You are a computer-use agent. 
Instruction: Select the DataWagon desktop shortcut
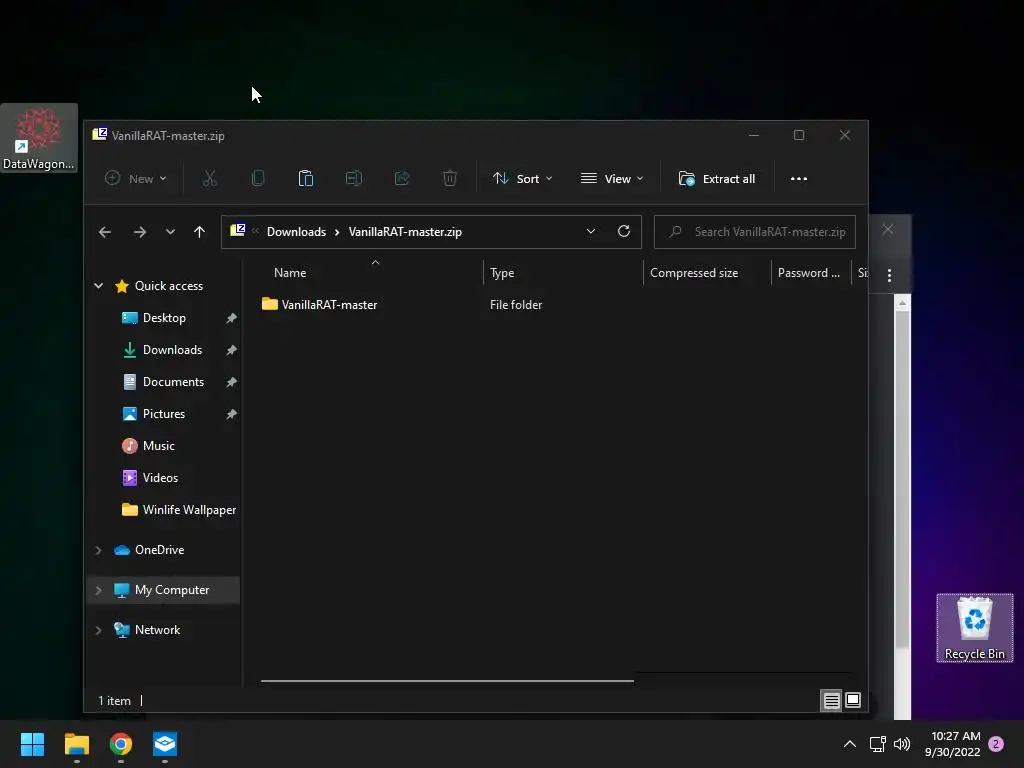(x=39, y=138)
